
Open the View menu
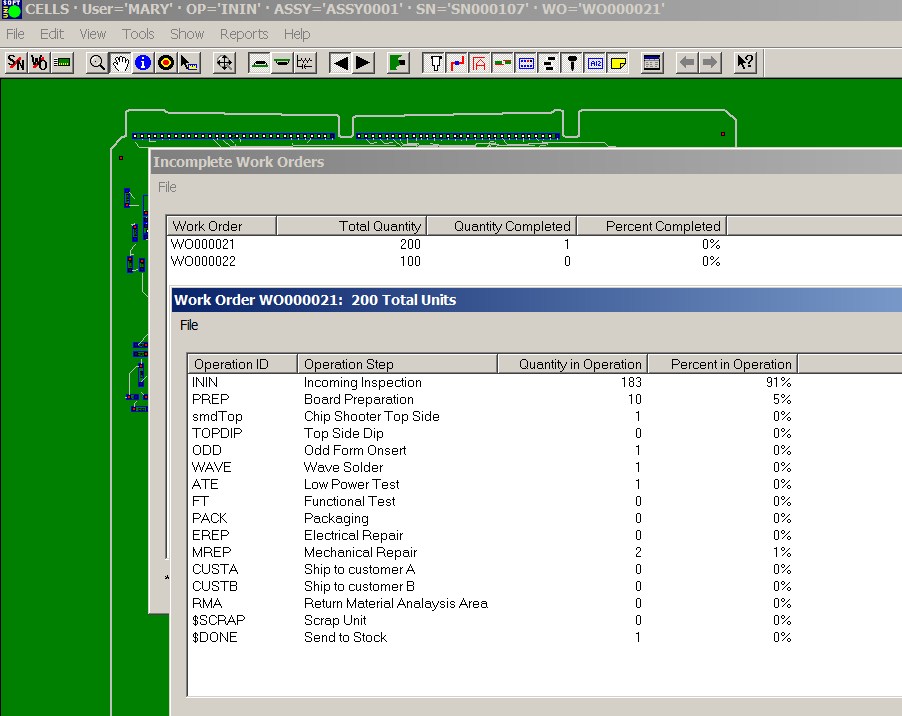(x=92, y=33)
